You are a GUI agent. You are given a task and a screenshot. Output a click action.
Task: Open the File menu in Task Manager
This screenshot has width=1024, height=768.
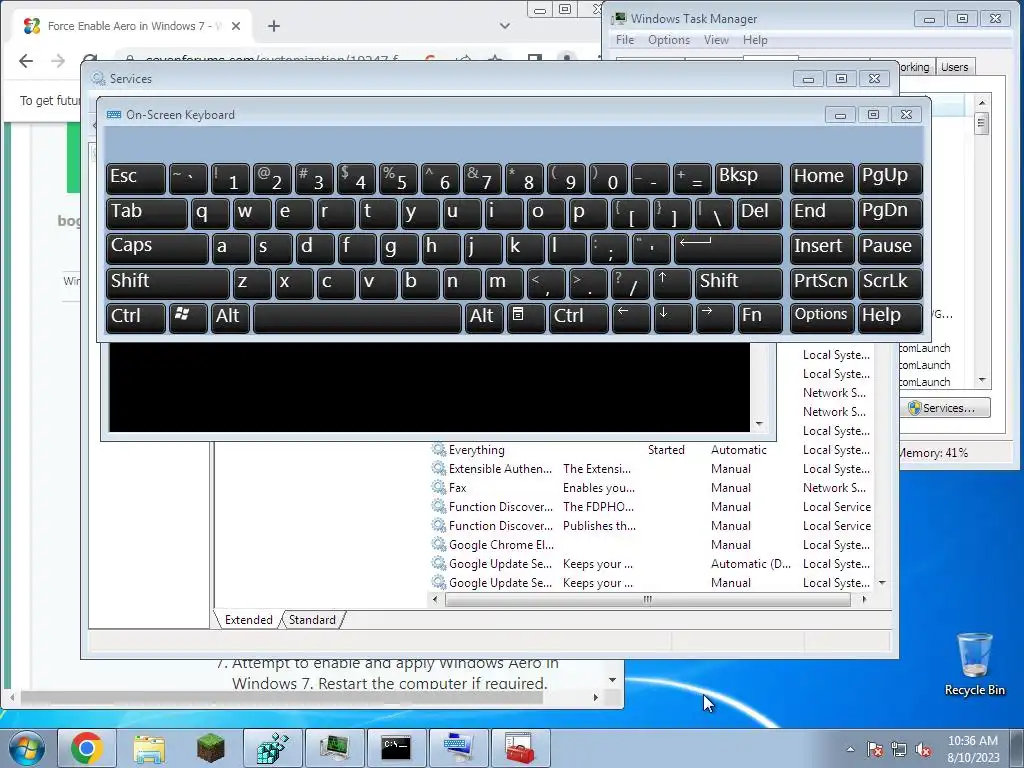coord(624,40)
